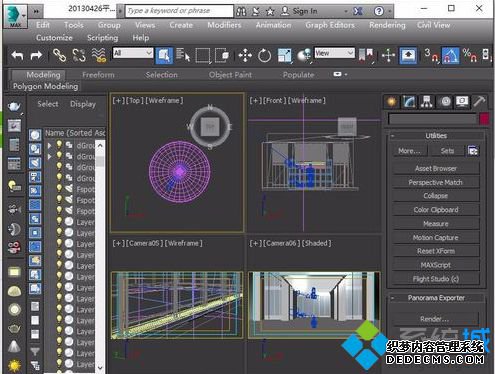Click the Sets button in Utilities
495x374 pixels.
tap(447, 151)
